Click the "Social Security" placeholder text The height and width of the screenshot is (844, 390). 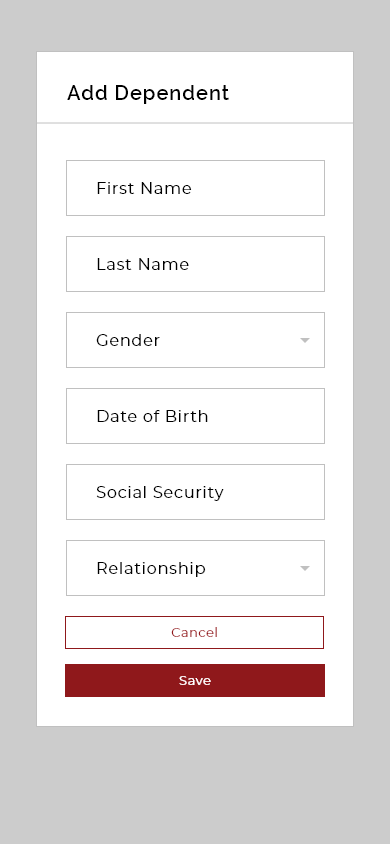click(160, 493)
